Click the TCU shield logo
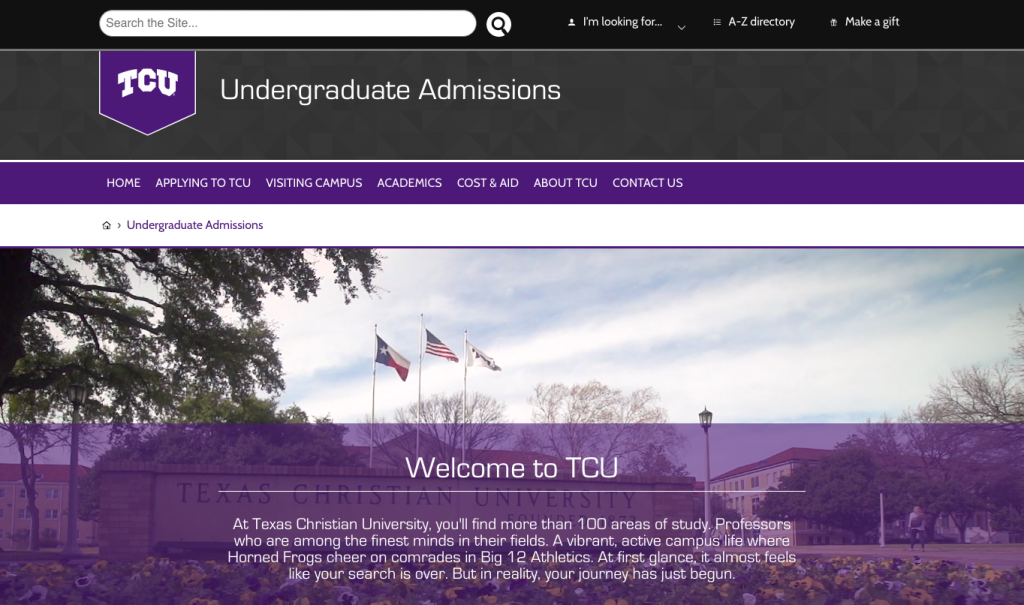Image resolution: width=1024 pixels, height=605 pixels. (x=148, y=92)
